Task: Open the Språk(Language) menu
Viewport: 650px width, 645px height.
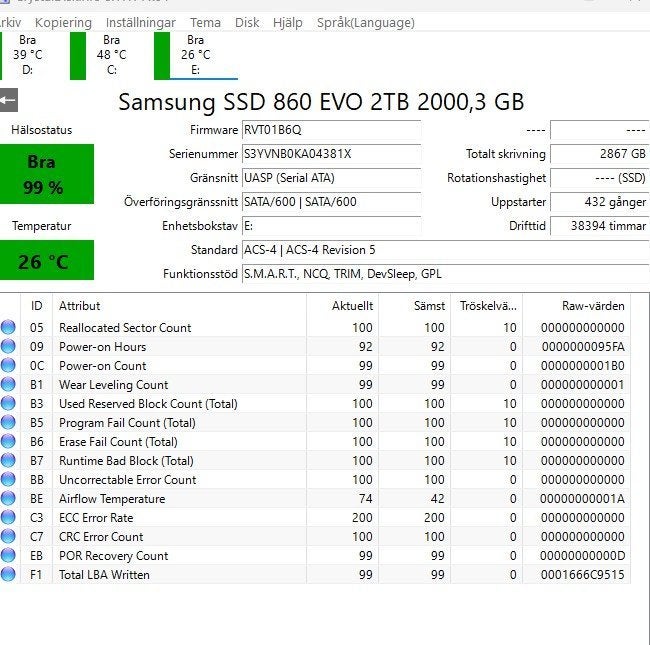Action: click(366, 23)
